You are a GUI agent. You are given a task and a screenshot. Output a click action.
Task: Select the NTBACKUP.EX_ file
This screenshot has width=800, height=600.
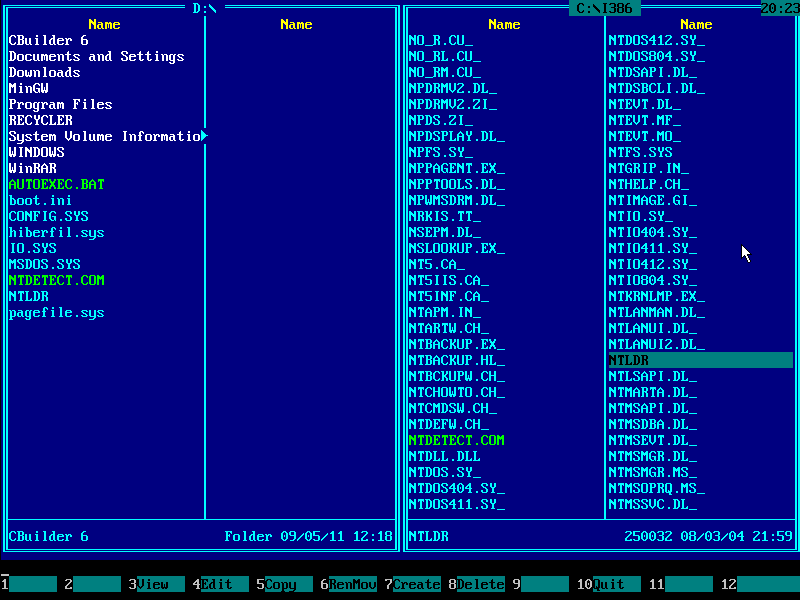click(x=457, y=344)
